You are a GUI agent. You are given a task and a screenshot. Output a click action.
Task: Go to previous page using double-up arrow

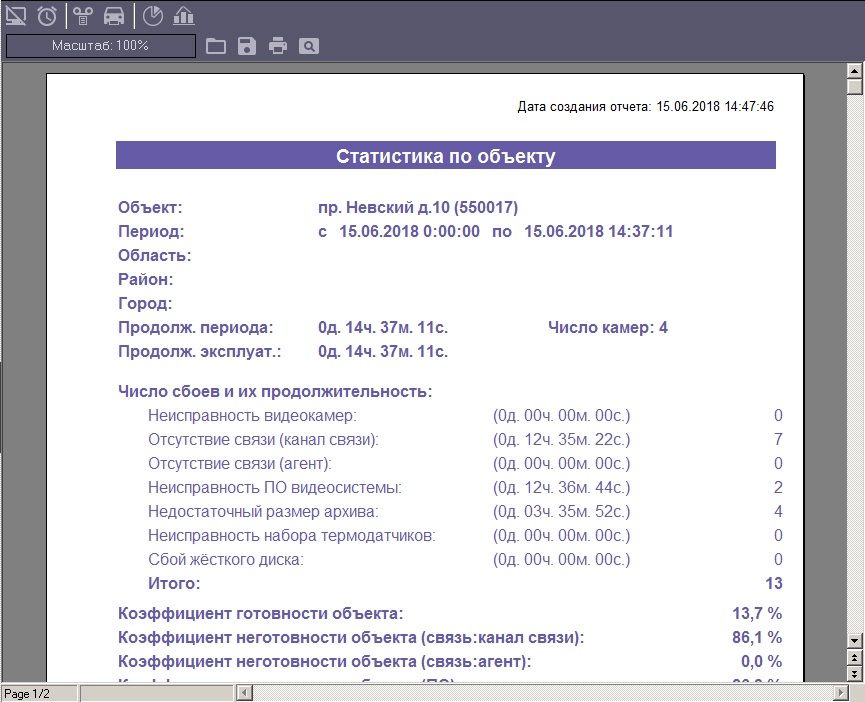[854, 657]
